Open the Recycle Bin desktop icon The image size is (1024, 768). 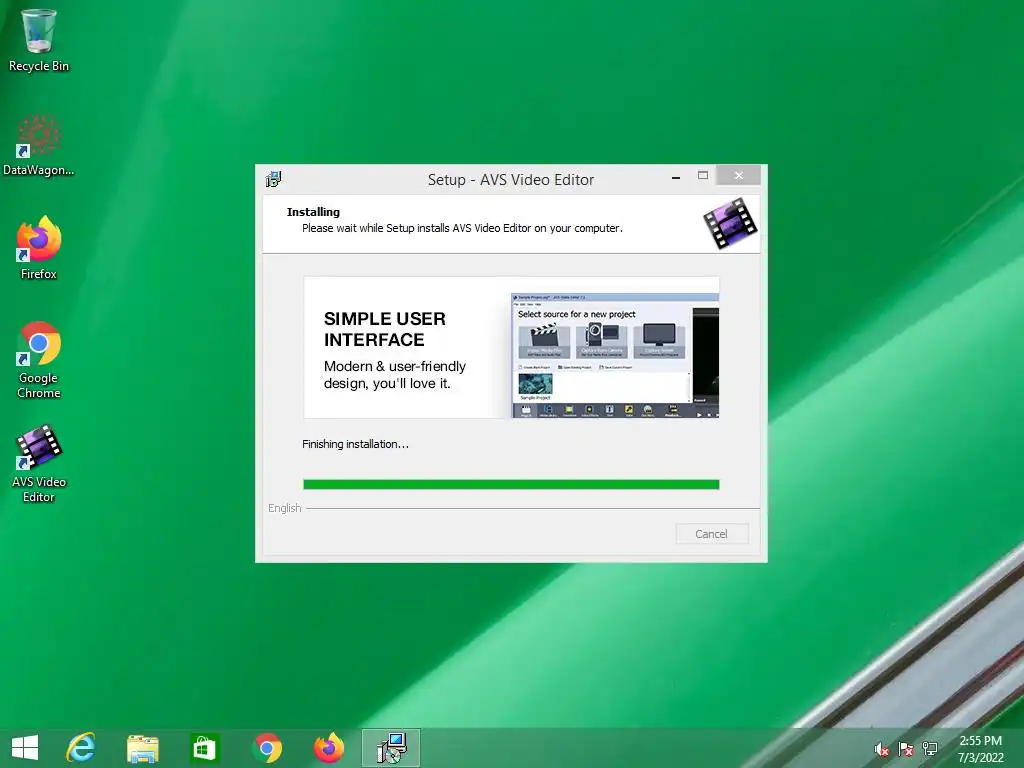[39, 40]
